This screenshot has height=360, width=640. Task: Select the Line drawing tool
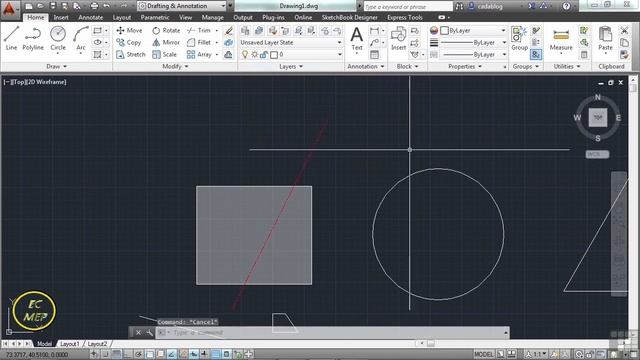pos(11,38)
